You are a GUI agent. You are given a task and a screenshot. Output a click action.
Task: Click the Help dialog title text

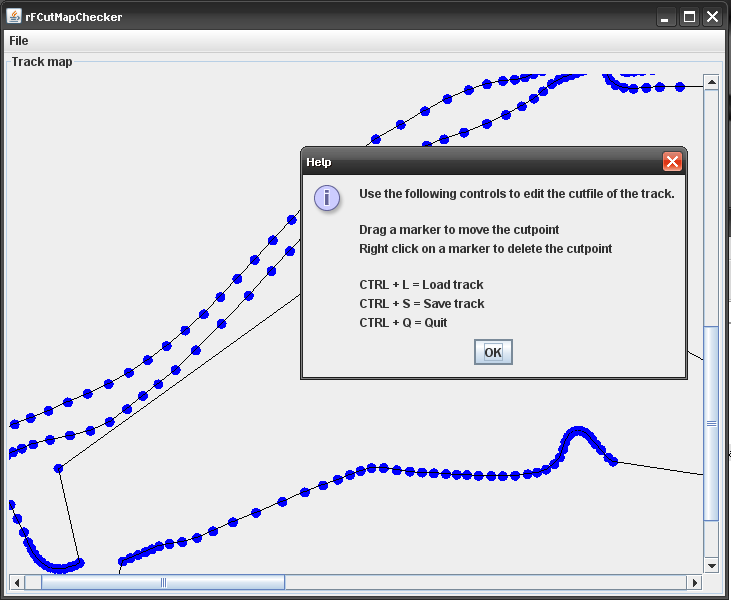coord(318,162)
